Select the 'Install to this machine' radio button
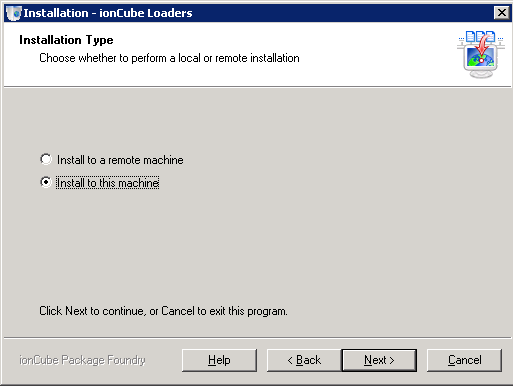 (x=46, y=182)
